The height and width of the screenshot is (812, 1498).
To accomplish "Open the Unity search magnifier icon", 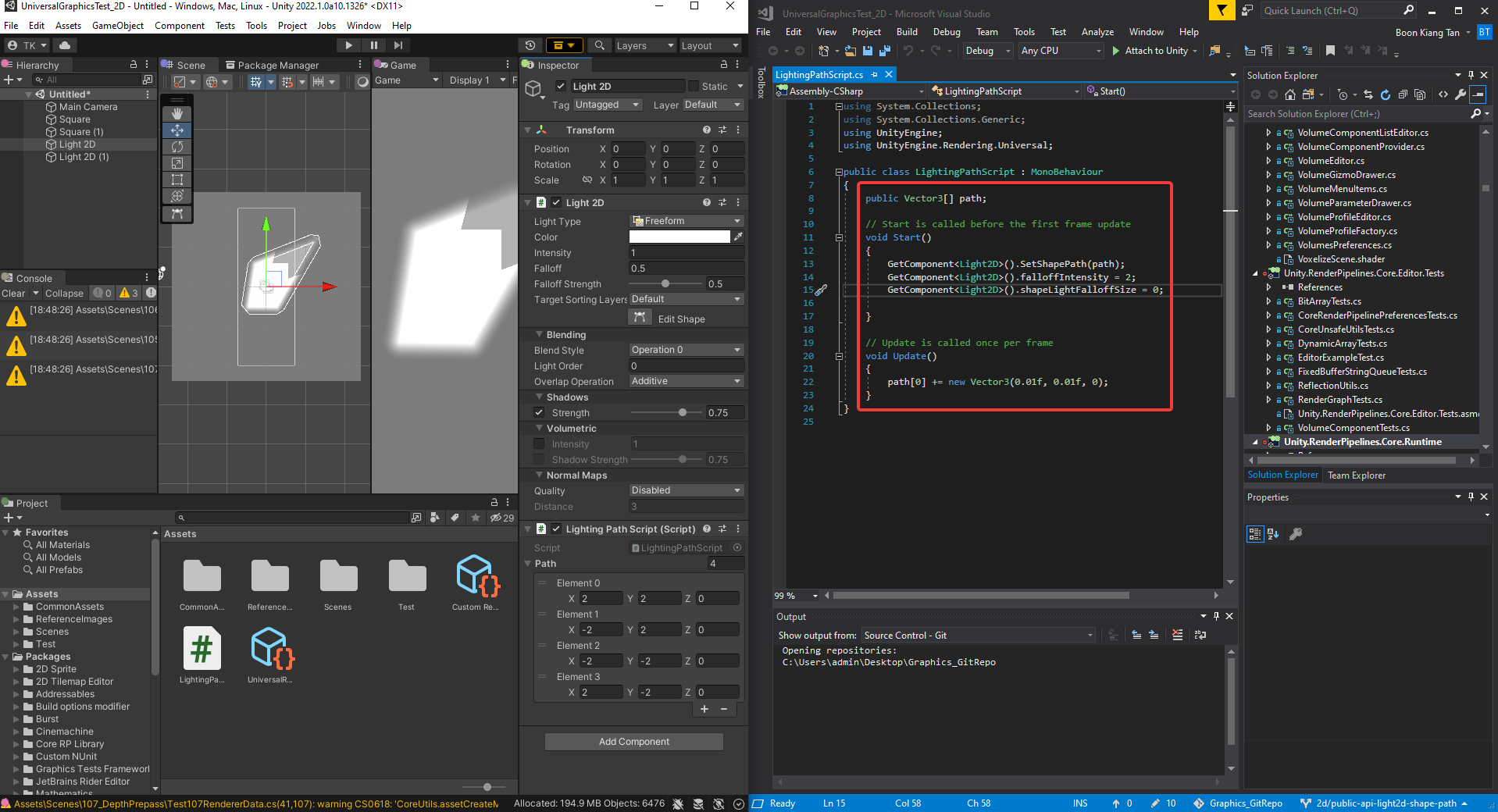I will point(599,45).
